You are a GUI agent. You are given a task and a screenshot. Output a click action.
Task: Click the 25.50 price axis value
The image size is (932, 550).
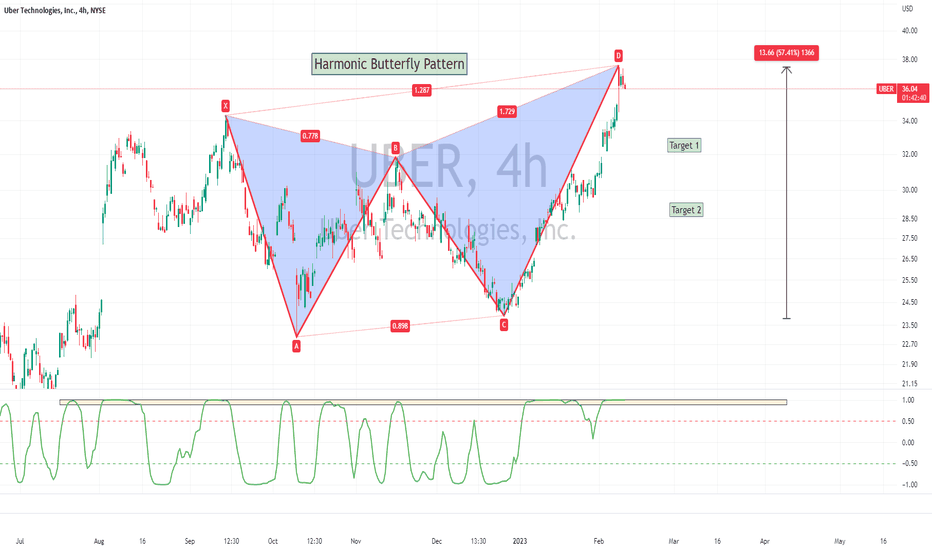point(909,281)
